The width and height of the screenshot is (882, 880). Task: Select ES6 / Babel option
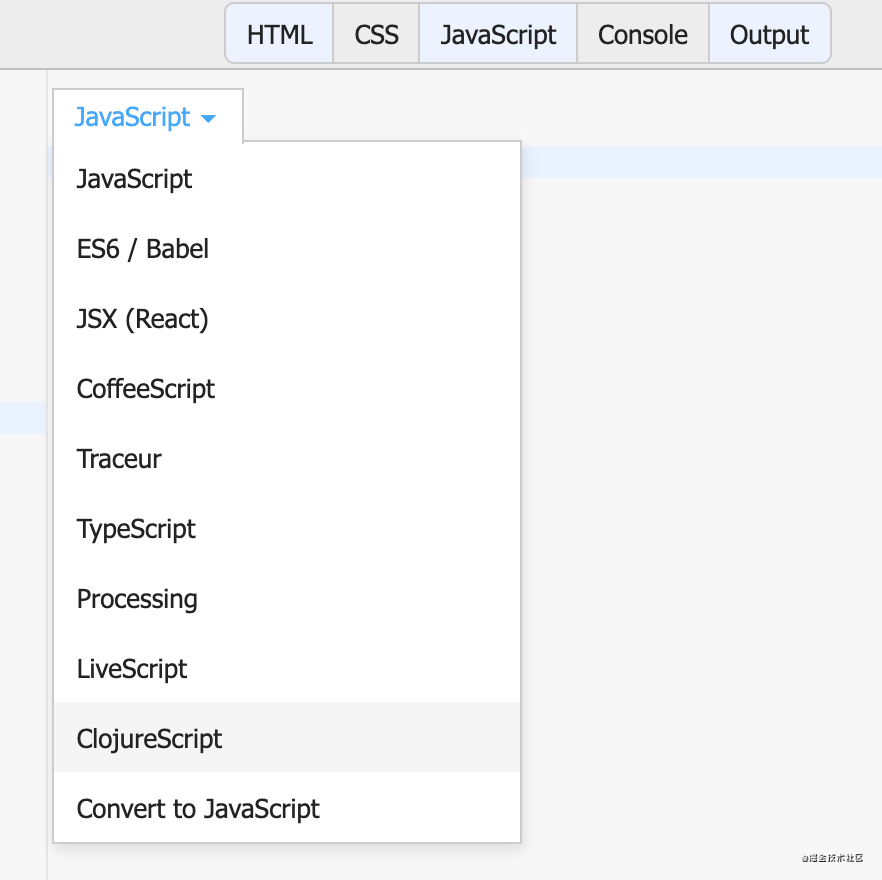(287, 249)
